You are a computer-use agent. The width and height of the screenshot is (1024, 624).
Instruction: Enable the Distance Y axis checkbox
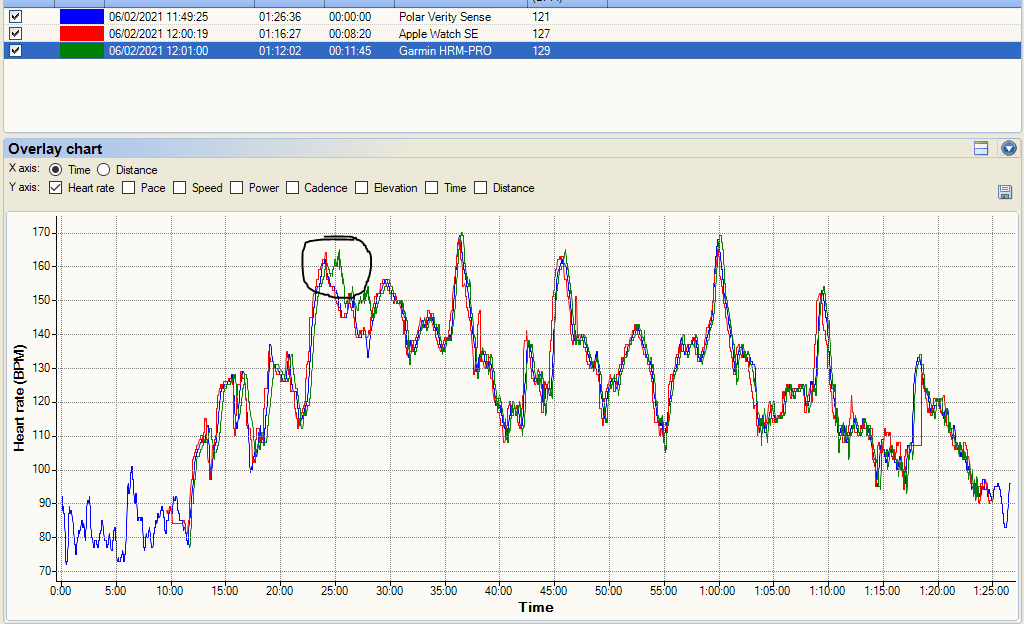click(481, 188)
